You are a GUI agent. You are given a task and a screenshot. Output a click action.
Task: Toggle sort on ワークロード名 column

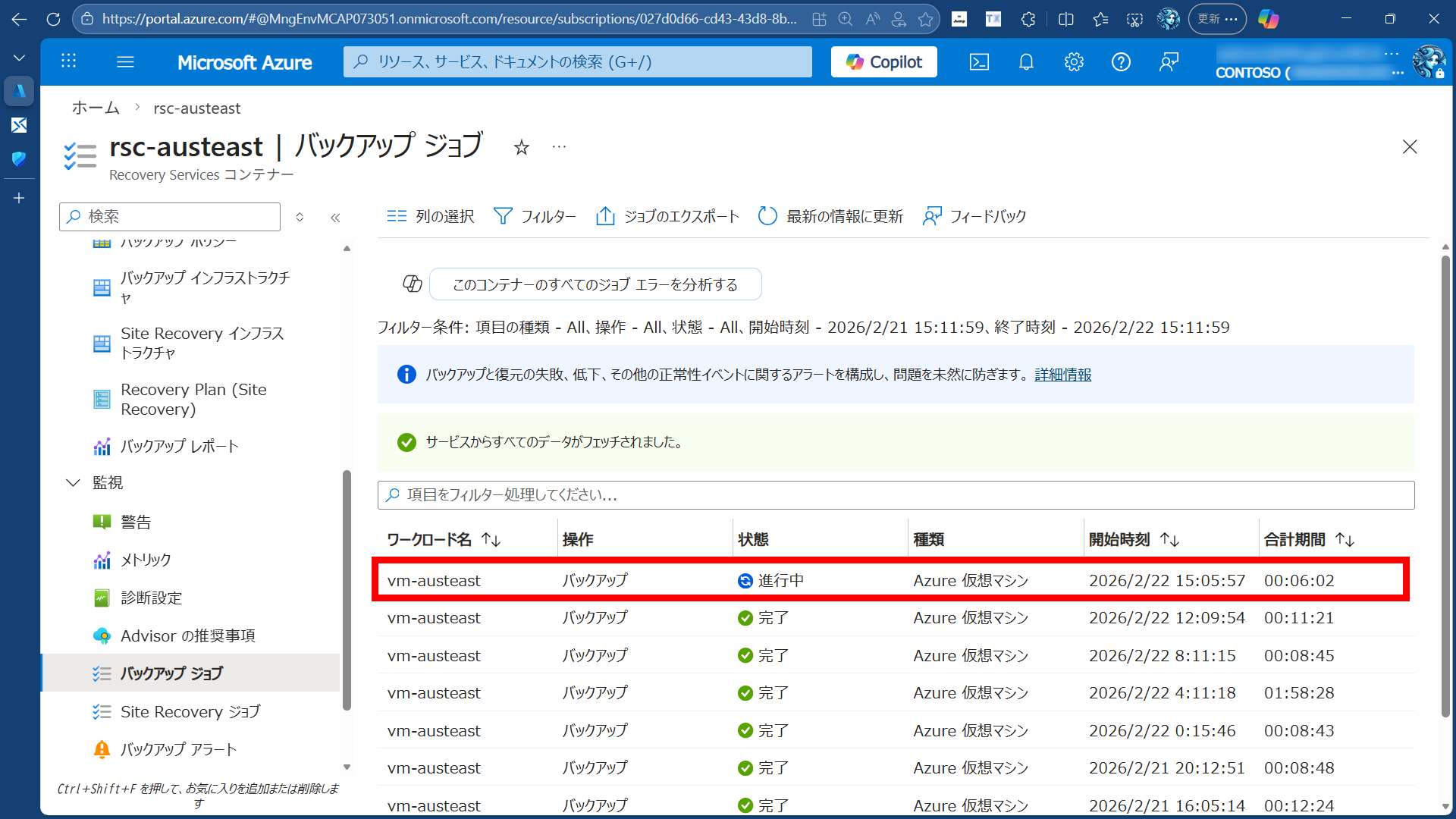tap(491, 539)
